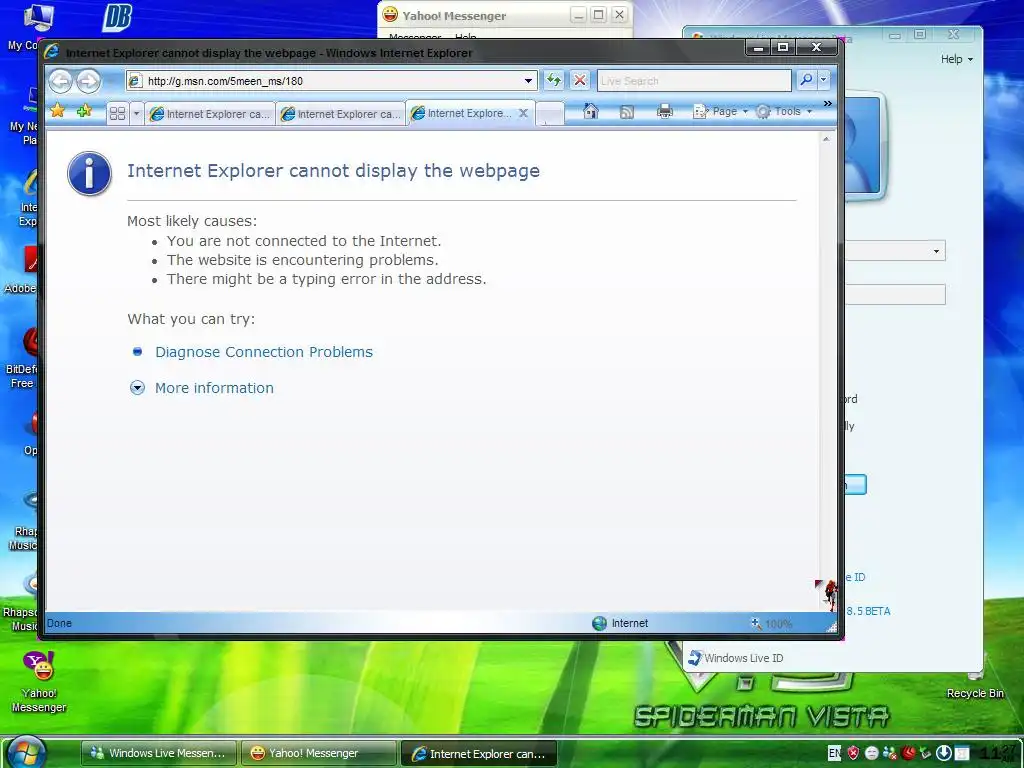This screenshot has width=1024, height=768.
Task: Click the Home toolbar icon
Action: tap(590, 112)
